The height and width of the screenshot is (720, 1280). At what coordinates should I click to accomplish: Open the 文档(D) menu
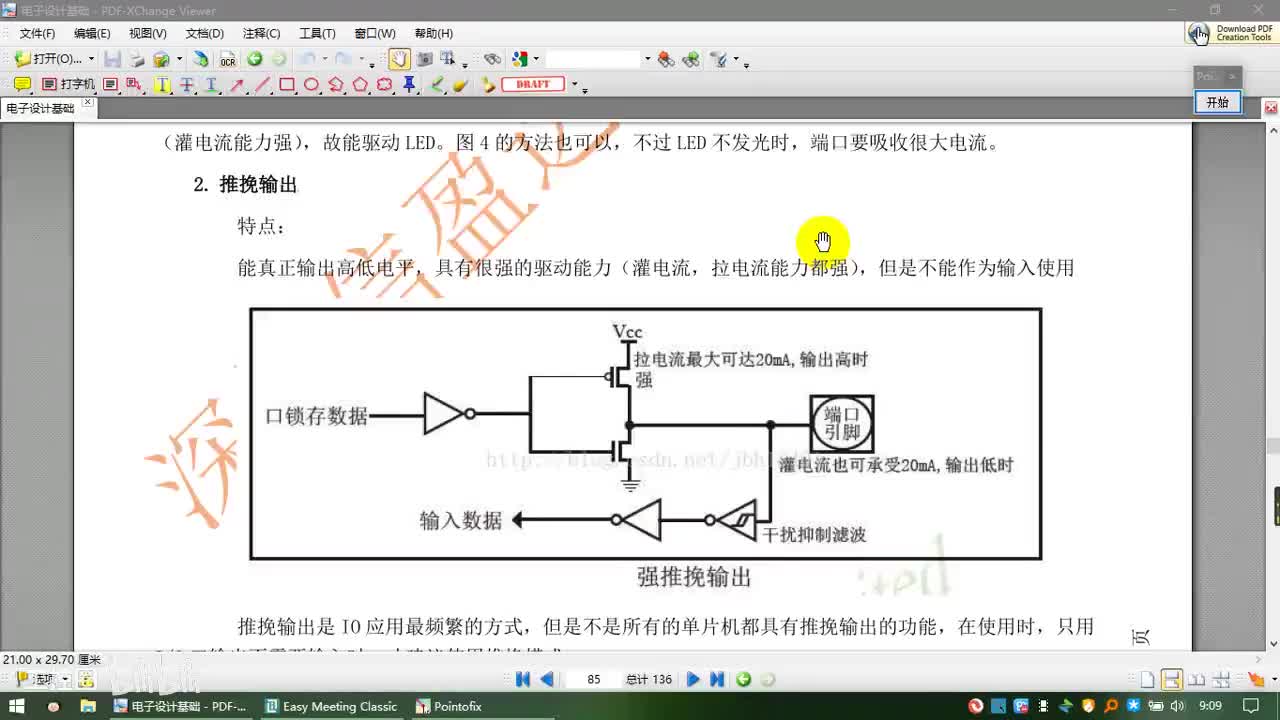point(205,33)
